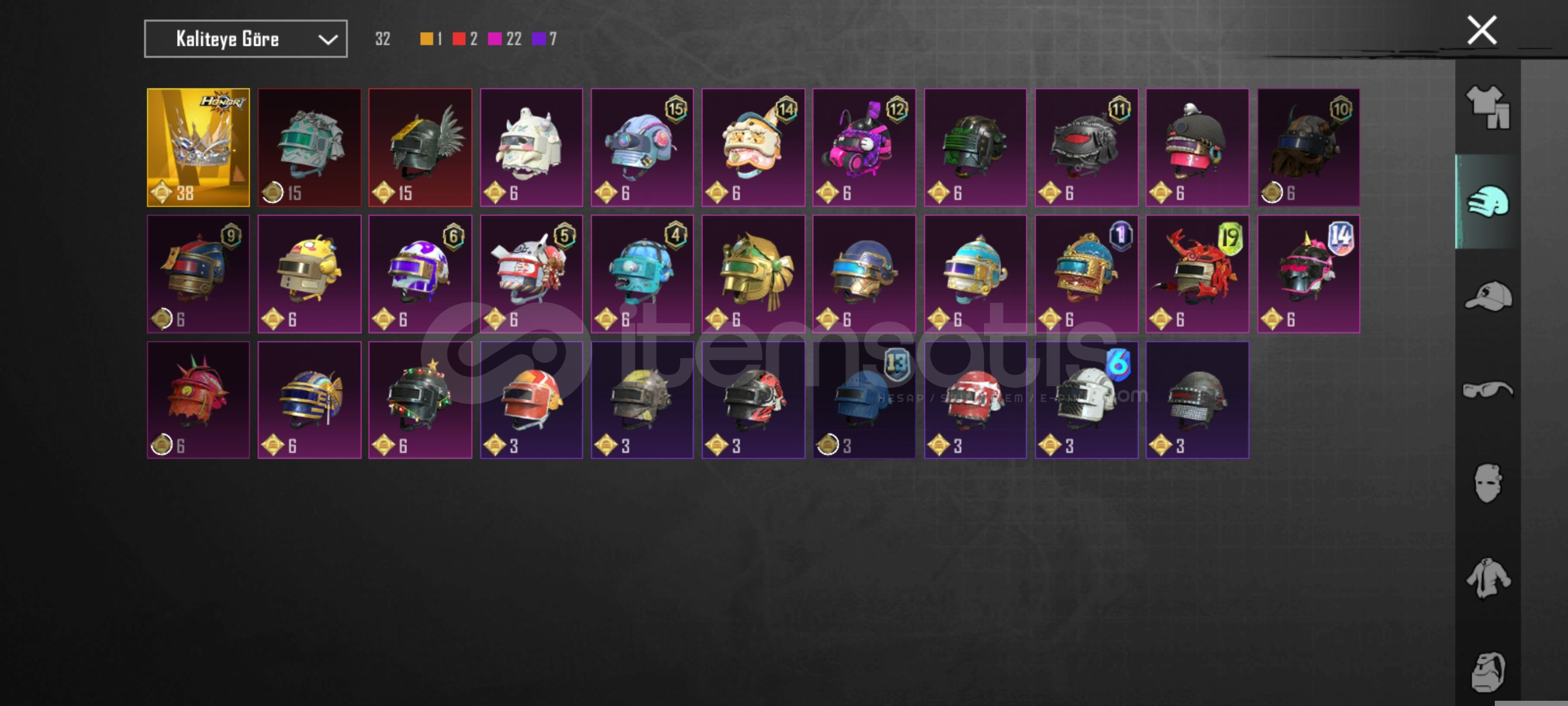The width and height of the screenshot is (1568, 706).
Task: Filter by the red quality swatch
Action: tap(459, 39)
